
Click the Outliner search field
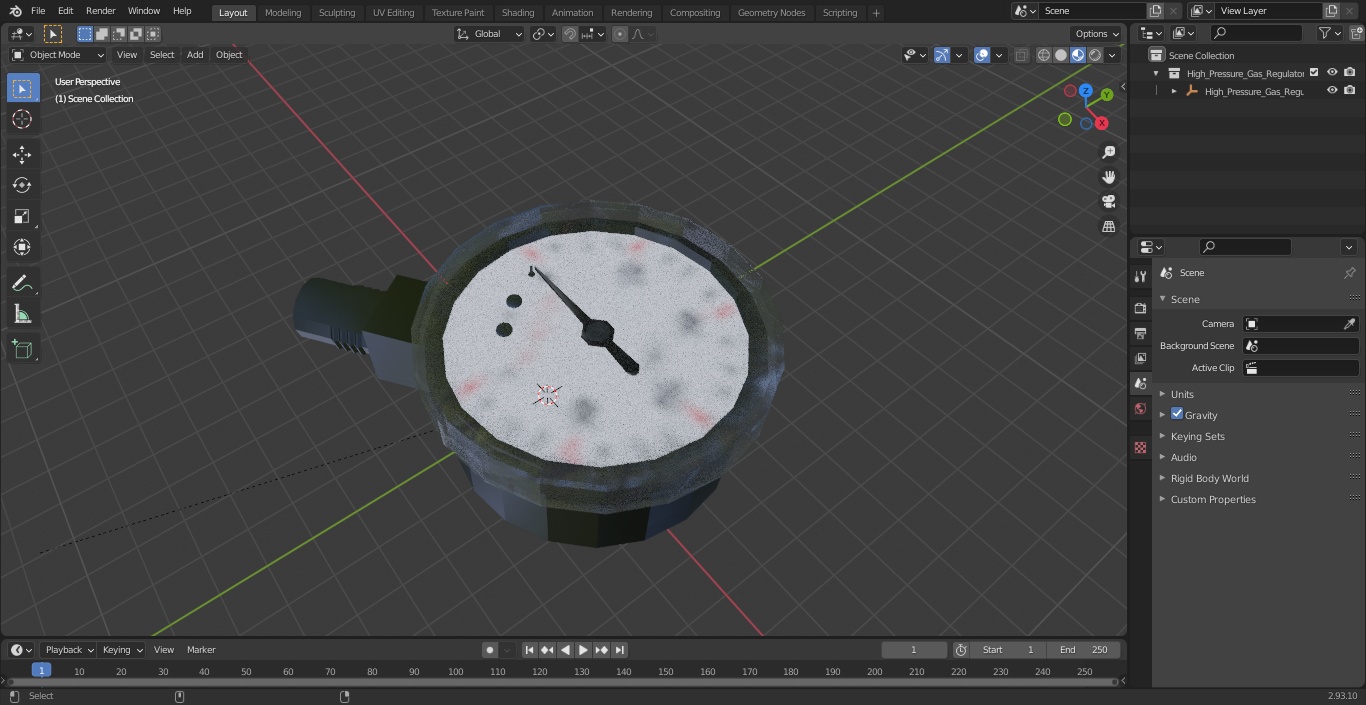[x=1255, y=33]
